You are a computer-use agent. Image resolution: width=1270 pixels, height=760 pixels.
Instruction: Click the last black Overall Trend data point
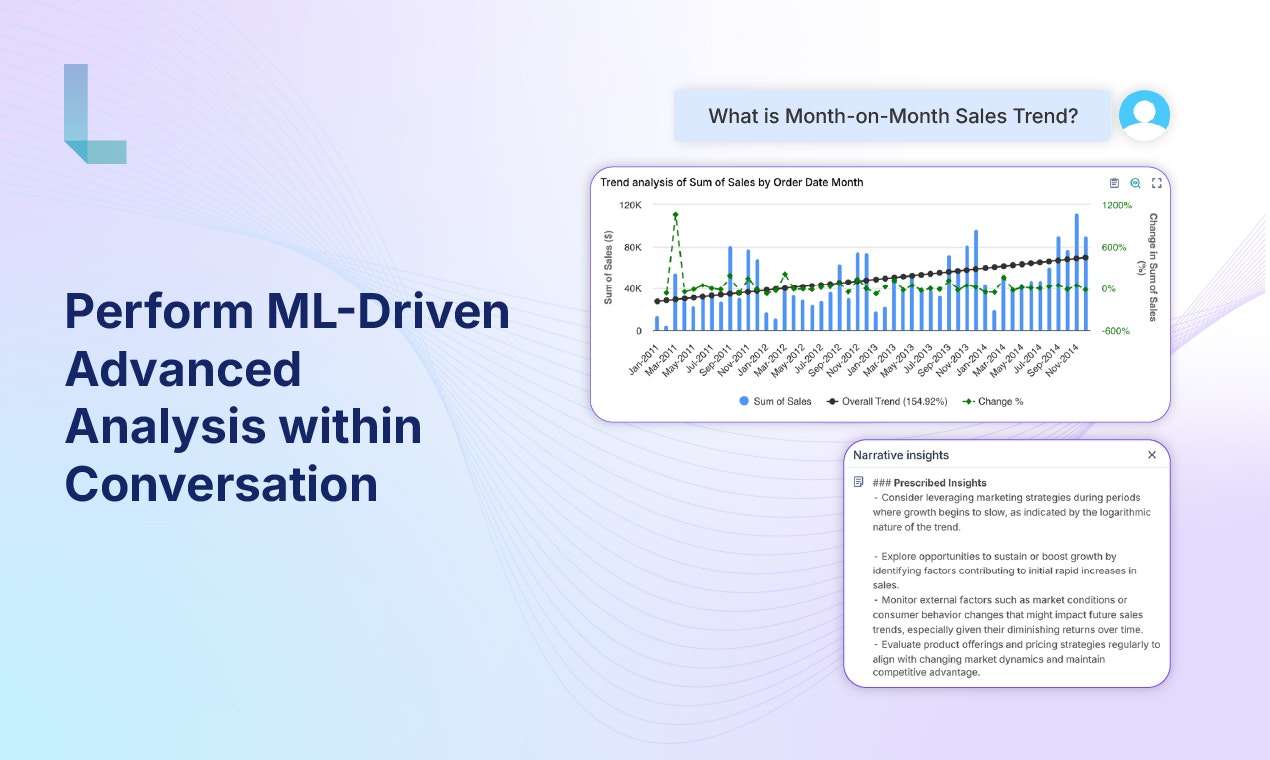pyautogui.click(x=1086, y=257)
